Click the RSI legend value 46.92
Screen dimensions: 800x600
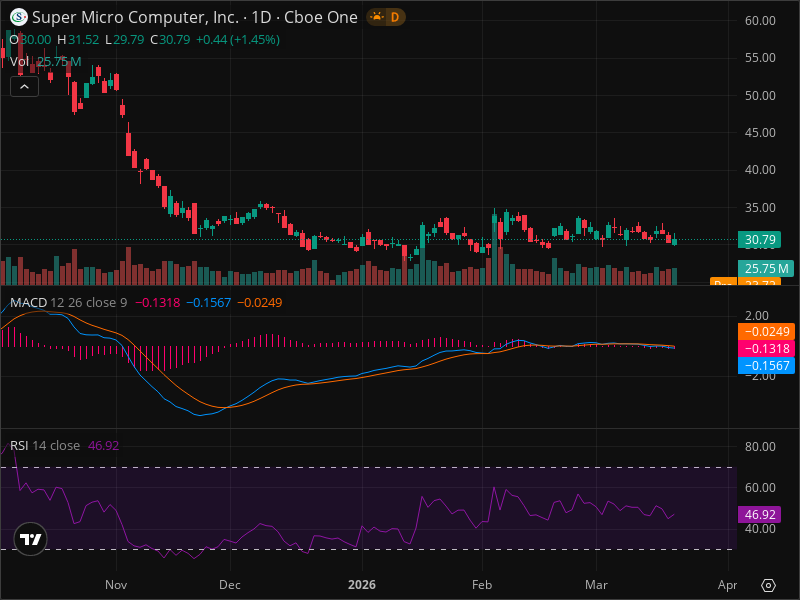point(104,445)
